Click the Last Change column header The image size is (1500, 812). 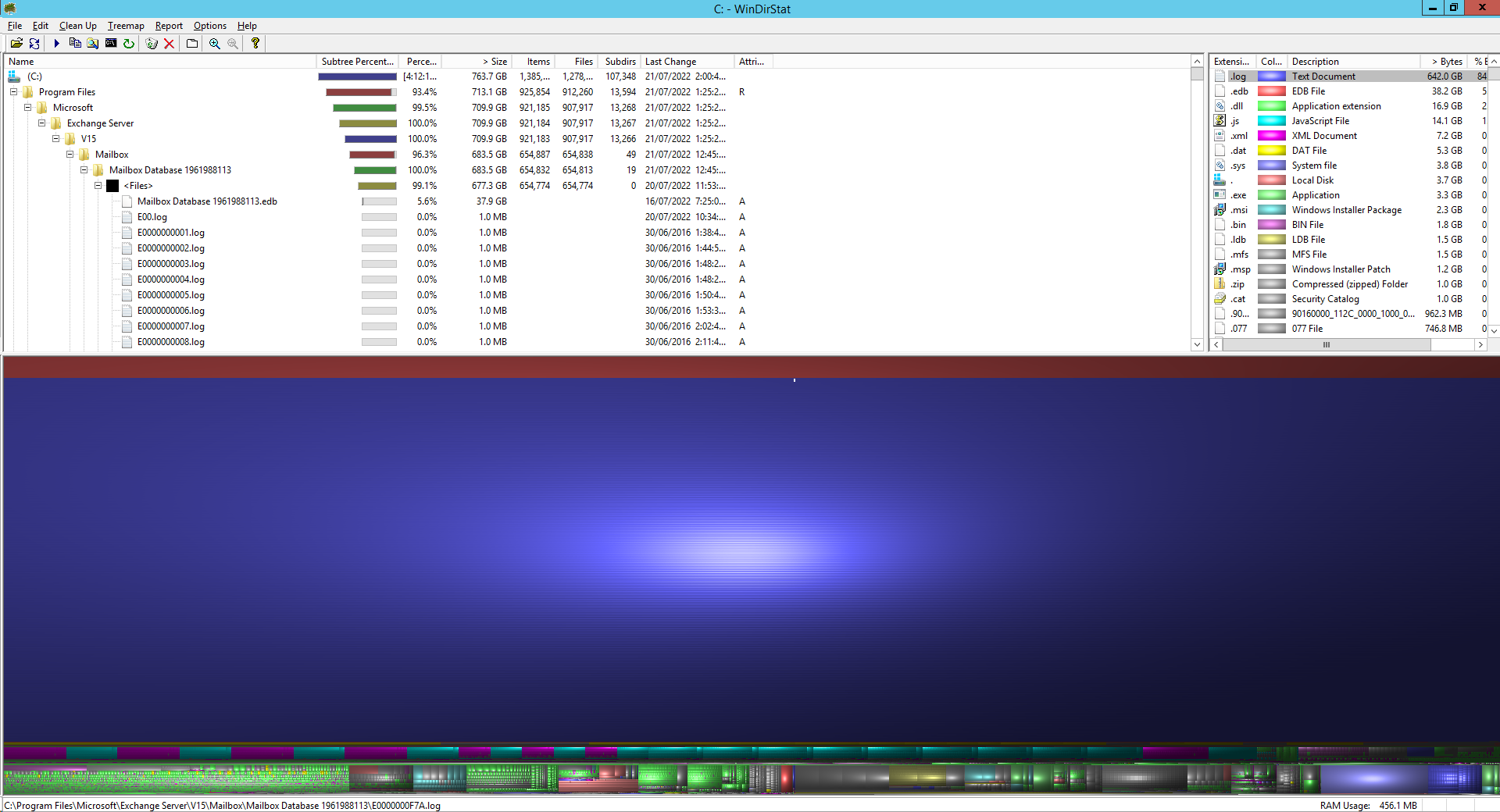click(671, 61)
